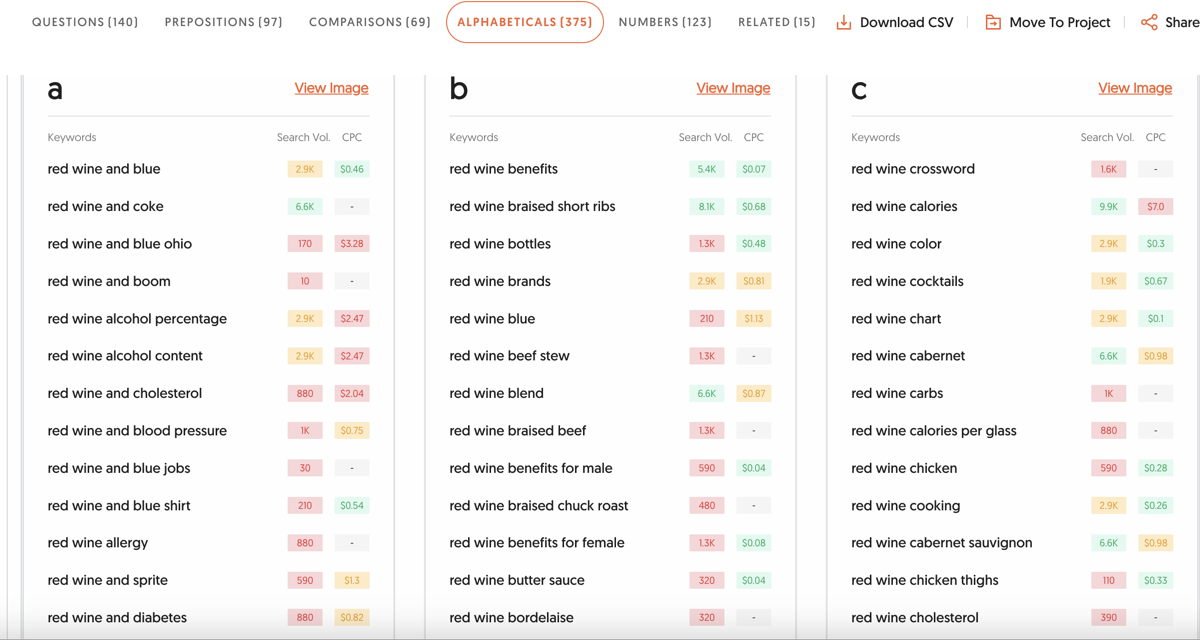The height and width of the screenshot is (640, 1200).
Task: Click the Move To Project folder icon
Action: [993, 22]
